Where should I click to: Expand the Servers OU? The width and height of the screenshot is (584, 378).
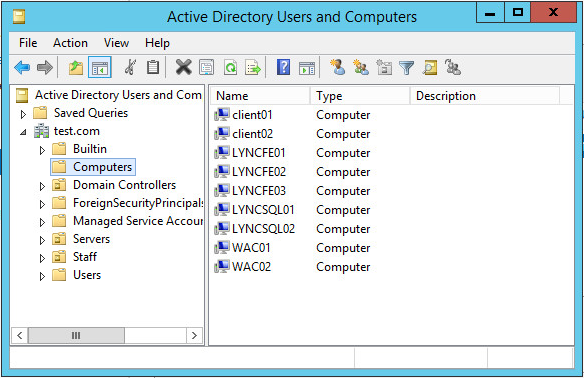(x=42, y=240)
